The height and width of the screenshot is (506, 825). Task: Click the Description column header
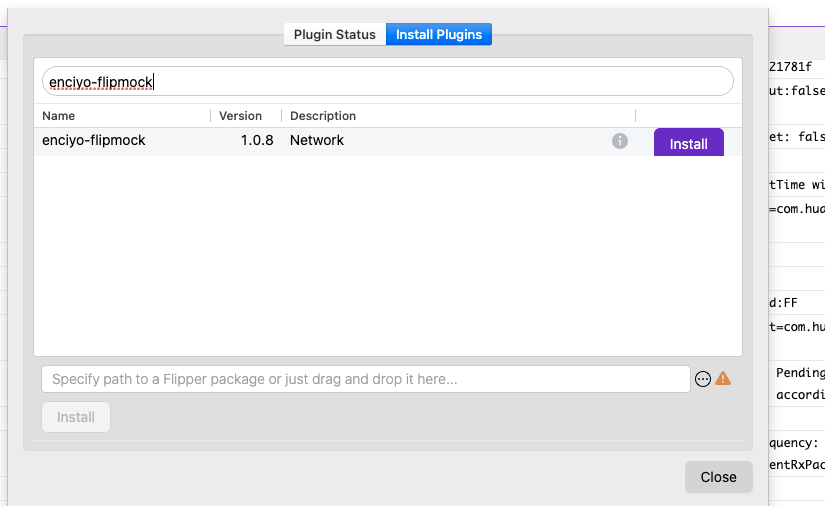pos(323,116)
